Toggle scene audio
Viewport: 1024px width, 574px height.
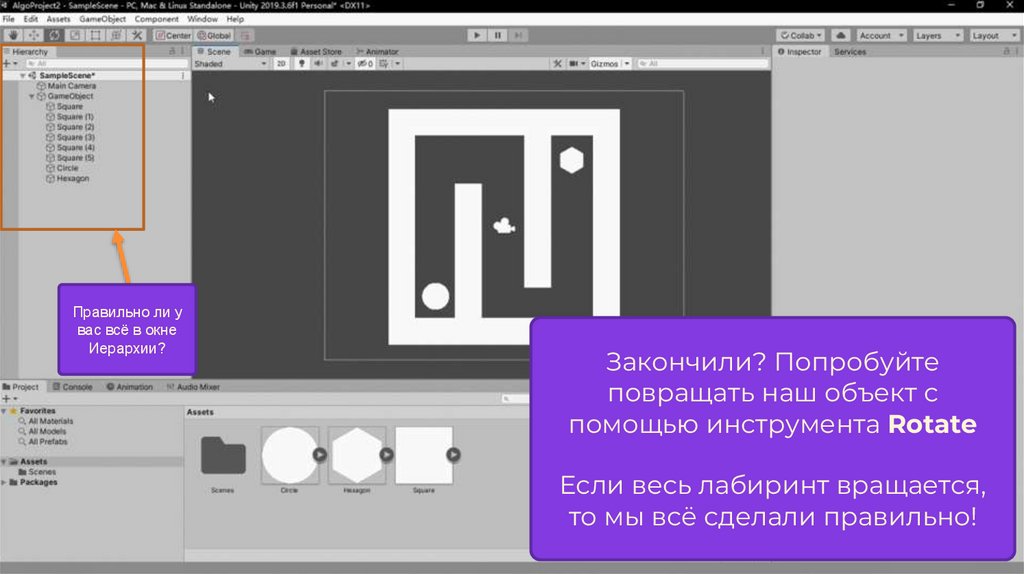pyautogui.click(x=318, y=64)
